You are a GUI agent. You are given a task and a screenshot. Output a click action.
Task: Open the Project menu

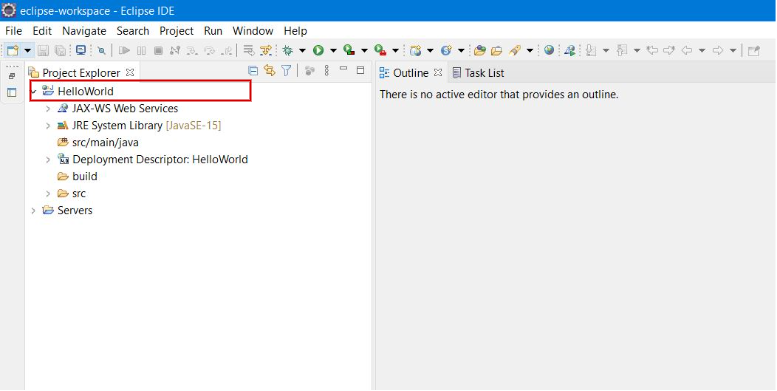point(176,31)
